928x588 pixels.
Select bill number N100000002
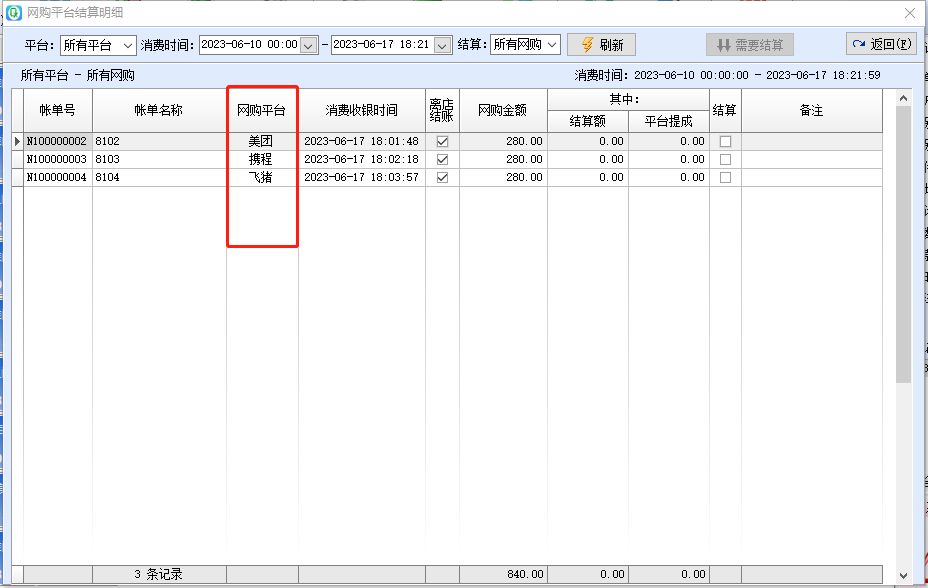click(x=57, y=141)
